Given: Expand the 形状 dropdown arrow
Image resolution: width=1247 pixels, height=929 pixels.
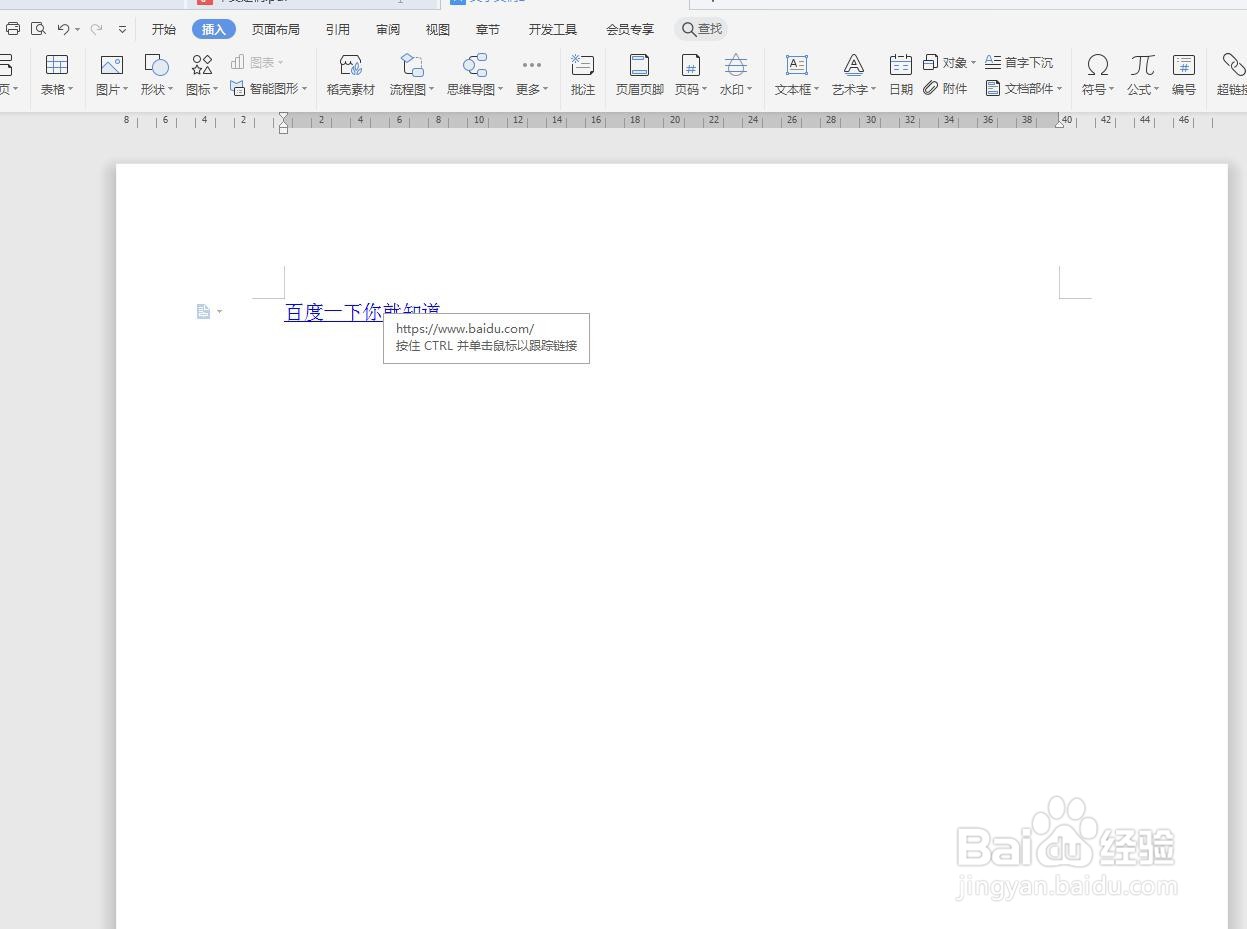Looking at the screenshot, I should click(170, 89).
